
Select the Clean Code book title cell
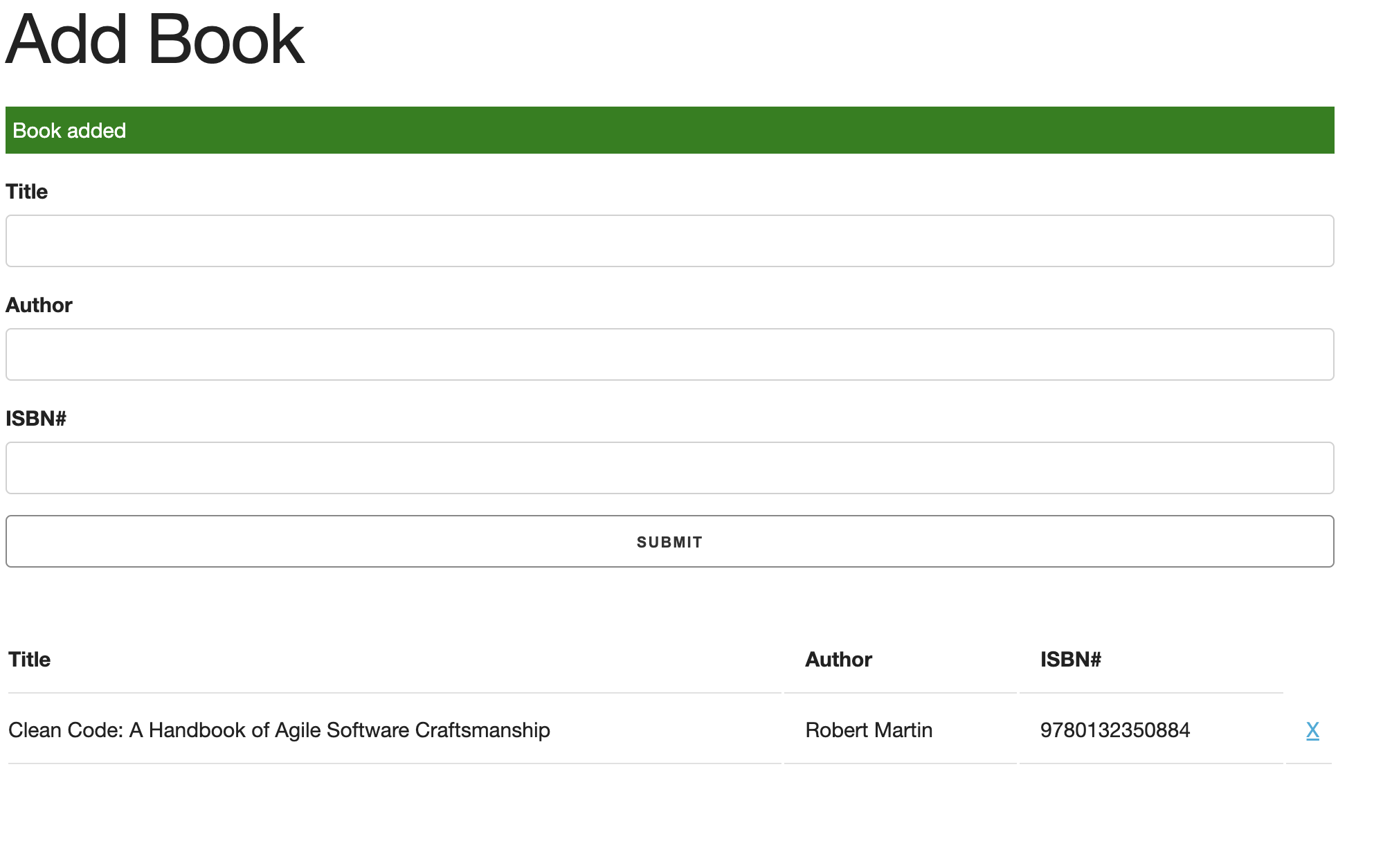[278, 730]
